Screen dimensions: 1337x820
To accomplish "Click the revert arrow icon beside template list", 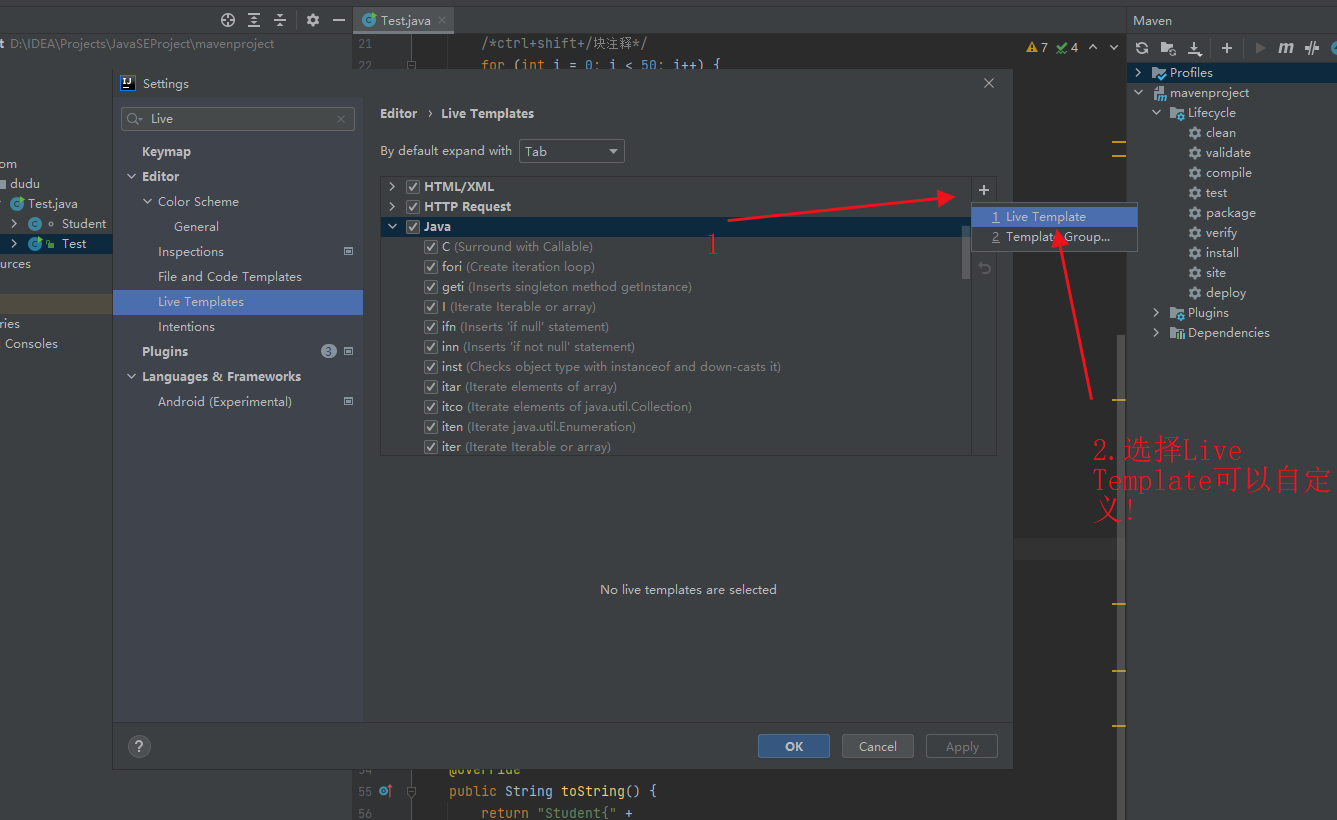I will point(984,268).
